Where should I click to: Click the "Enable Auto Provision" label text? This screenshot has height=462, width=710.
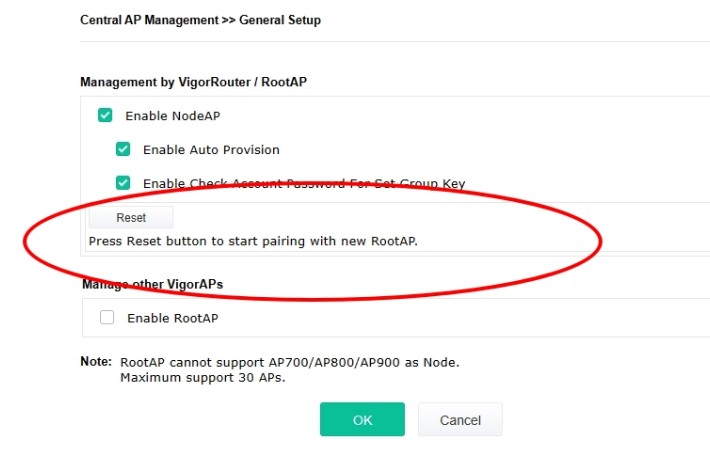point(211,150)
